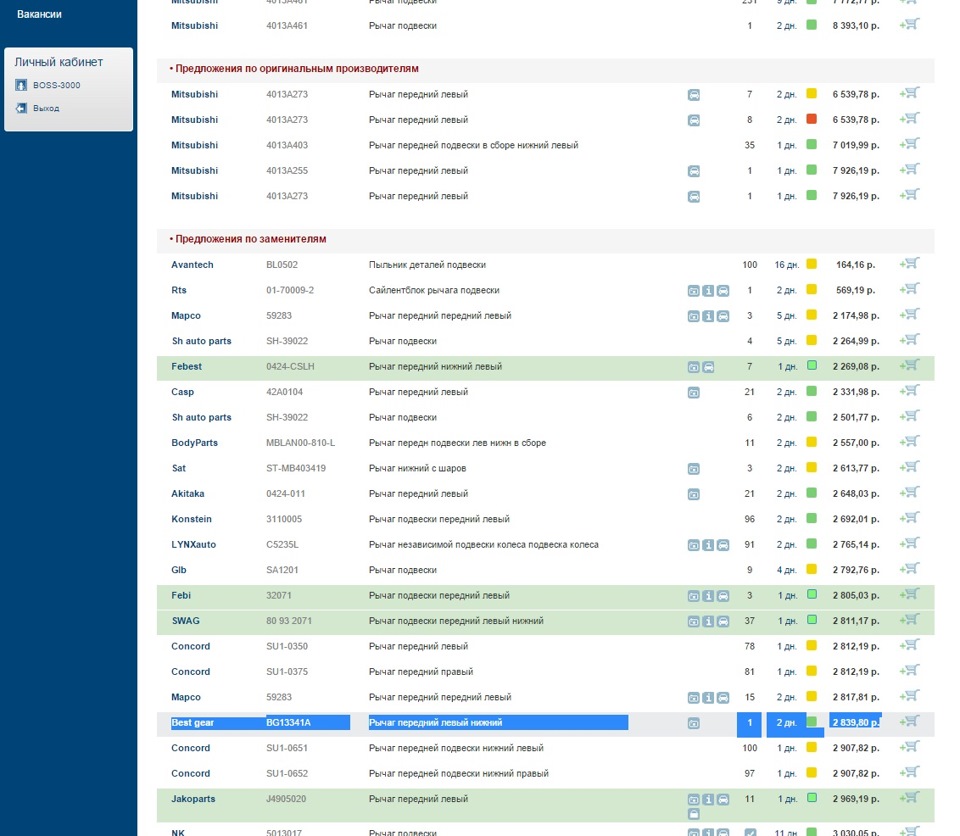Open Akitaka brand link

tap(187, 494)
